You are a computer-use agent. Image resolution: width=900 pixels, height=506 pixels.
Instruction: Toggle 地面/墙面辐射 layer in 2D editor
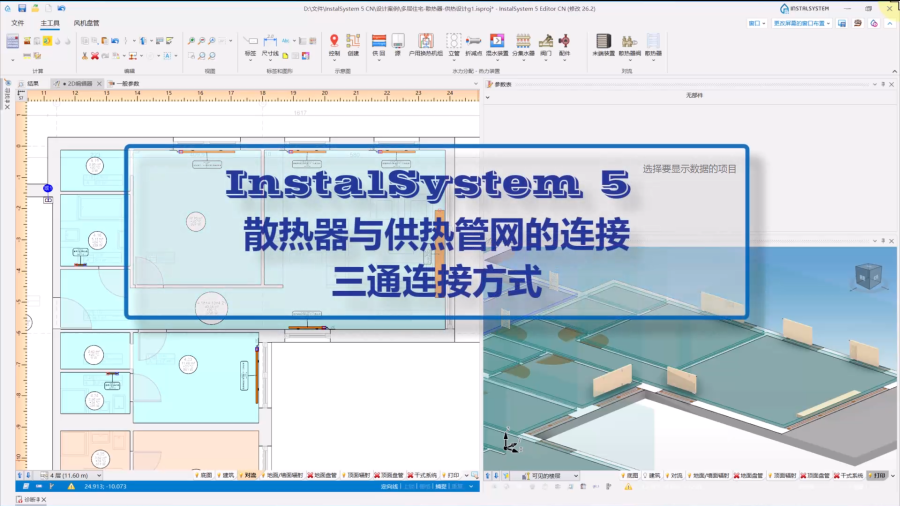coord(282,476)
